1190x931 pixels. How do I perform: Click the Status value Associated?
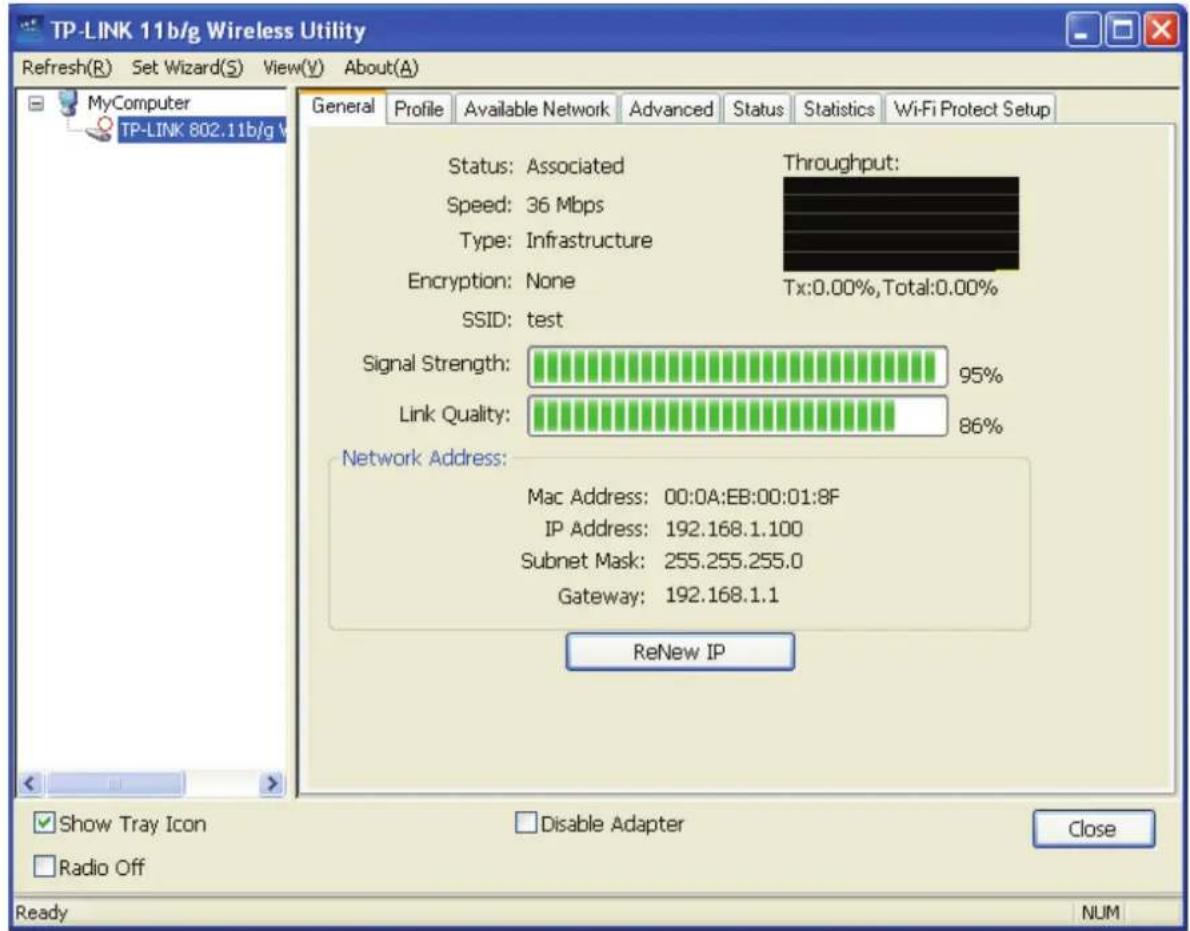[575, 166]
